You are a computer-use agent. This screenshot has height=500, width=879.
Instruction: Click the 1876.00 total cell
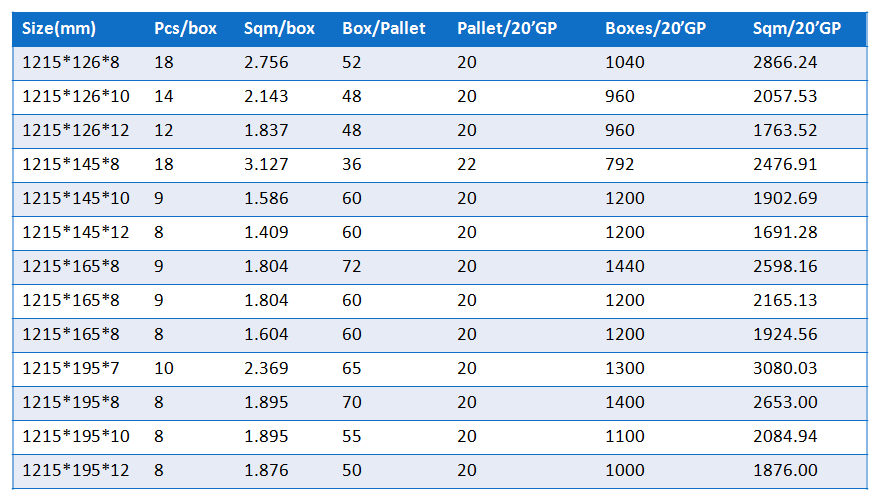[x=785, y=470]
